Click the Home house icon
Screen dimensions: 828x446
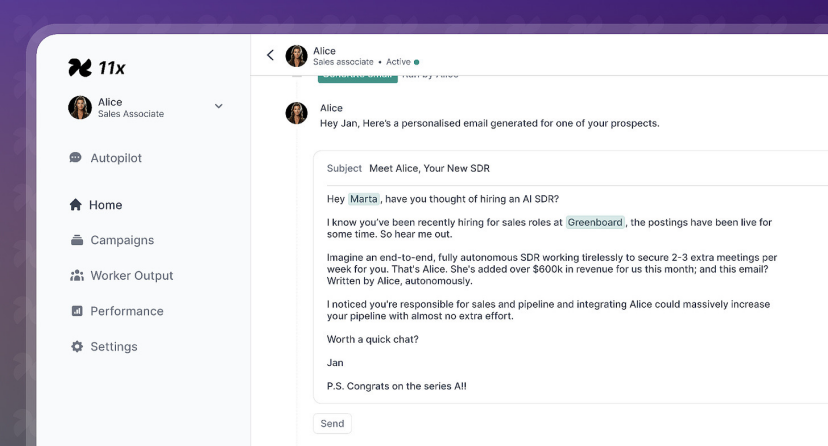(76, 204)
